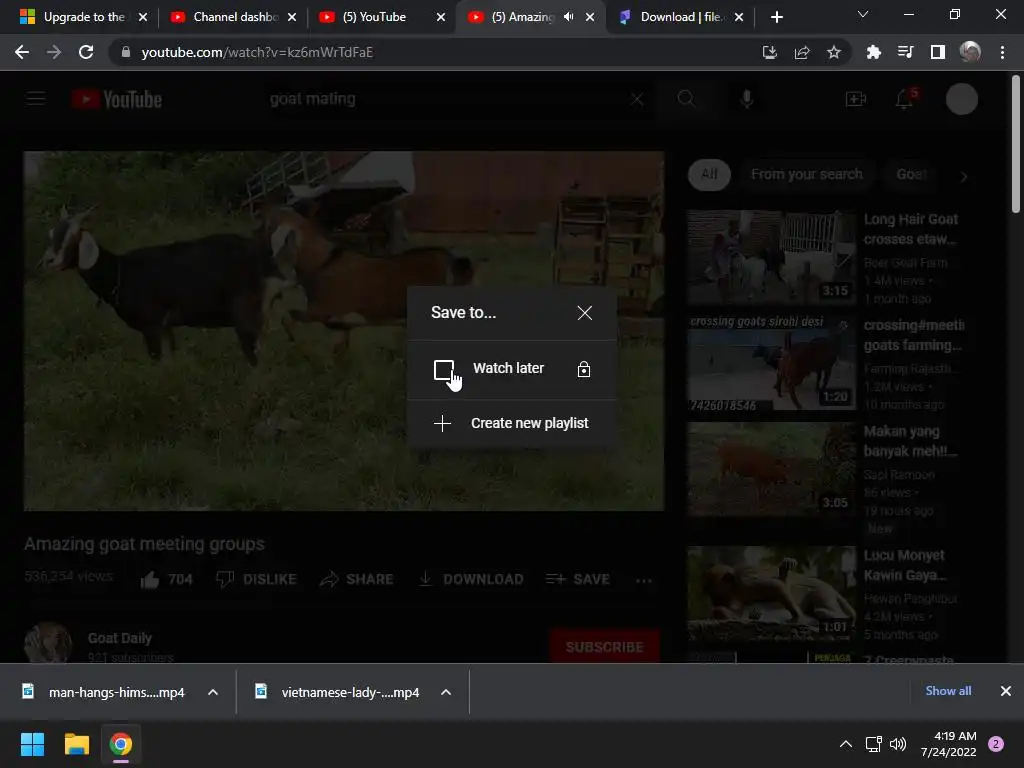Viewport: 1024px width, 768px height.
Task: Go back with browser back arrow
Action: point(22,52)
